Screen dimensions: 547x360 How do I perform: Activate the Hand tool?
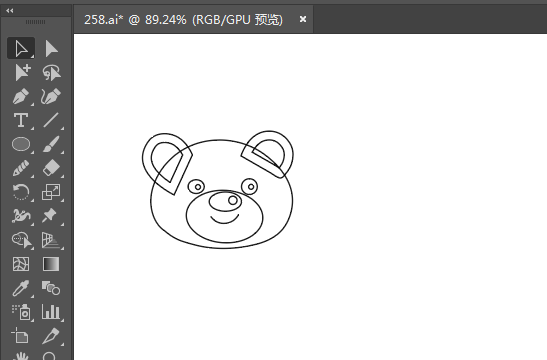click(x=21, y=356)
